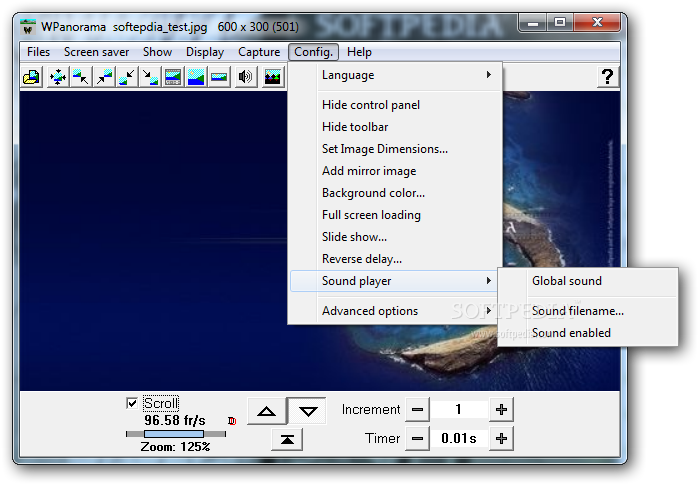Expand the Sound player submenu

point(395,281)
